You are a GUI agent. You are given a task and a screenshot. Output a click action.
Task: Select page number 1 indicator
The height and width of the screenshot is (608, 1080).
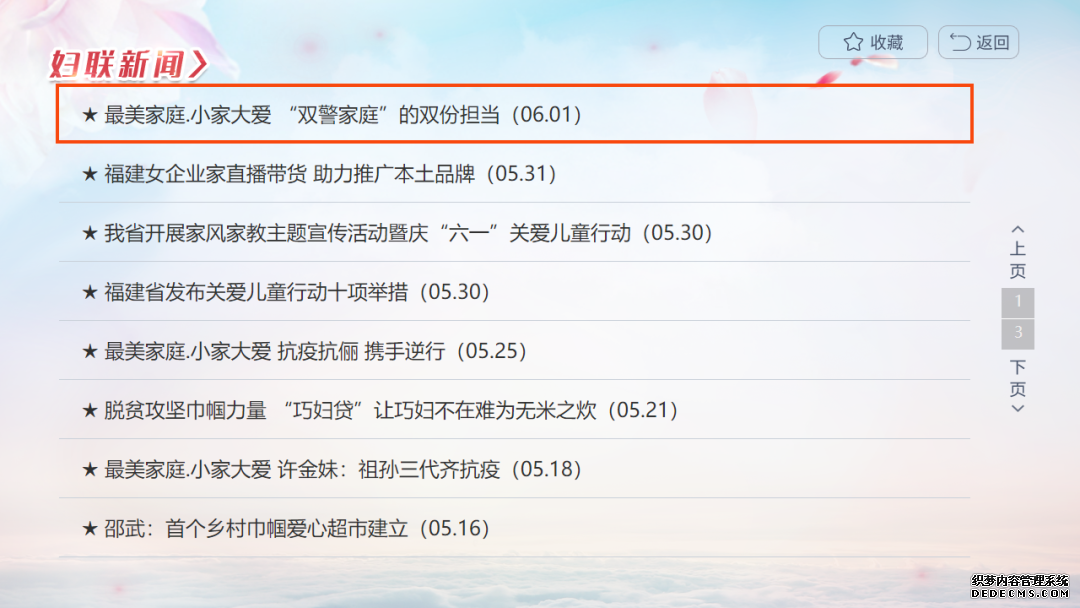1018,302
